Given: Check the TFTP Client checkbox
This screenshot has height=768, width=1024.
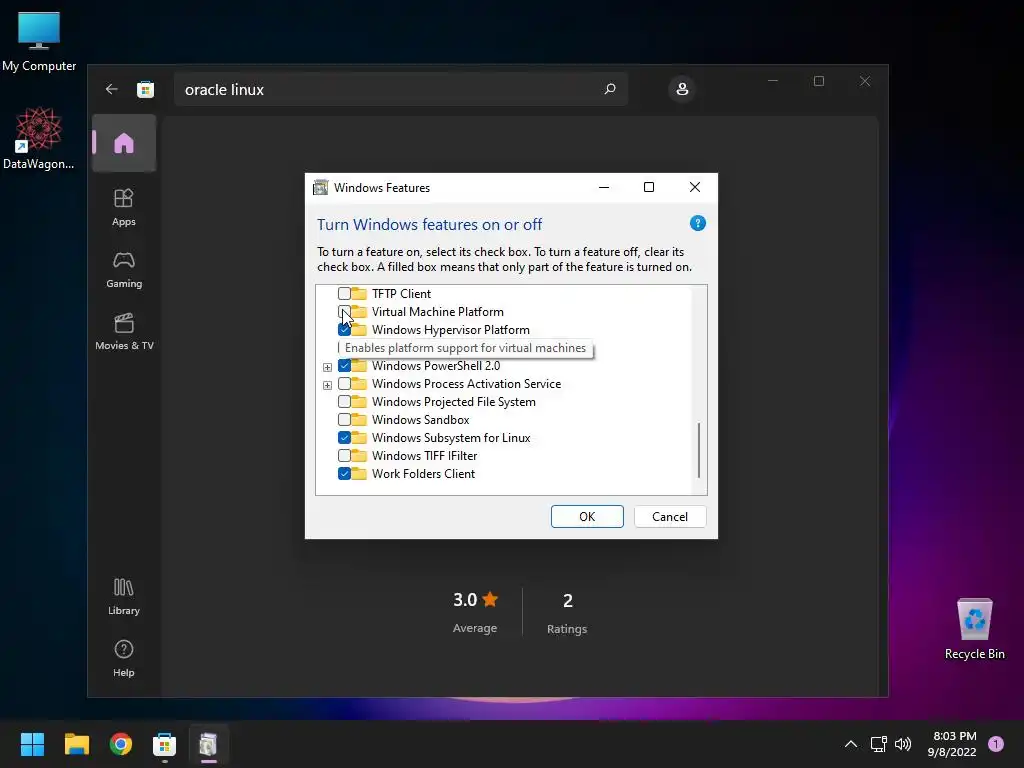Looking at the screenshot, I should point(344,293).
